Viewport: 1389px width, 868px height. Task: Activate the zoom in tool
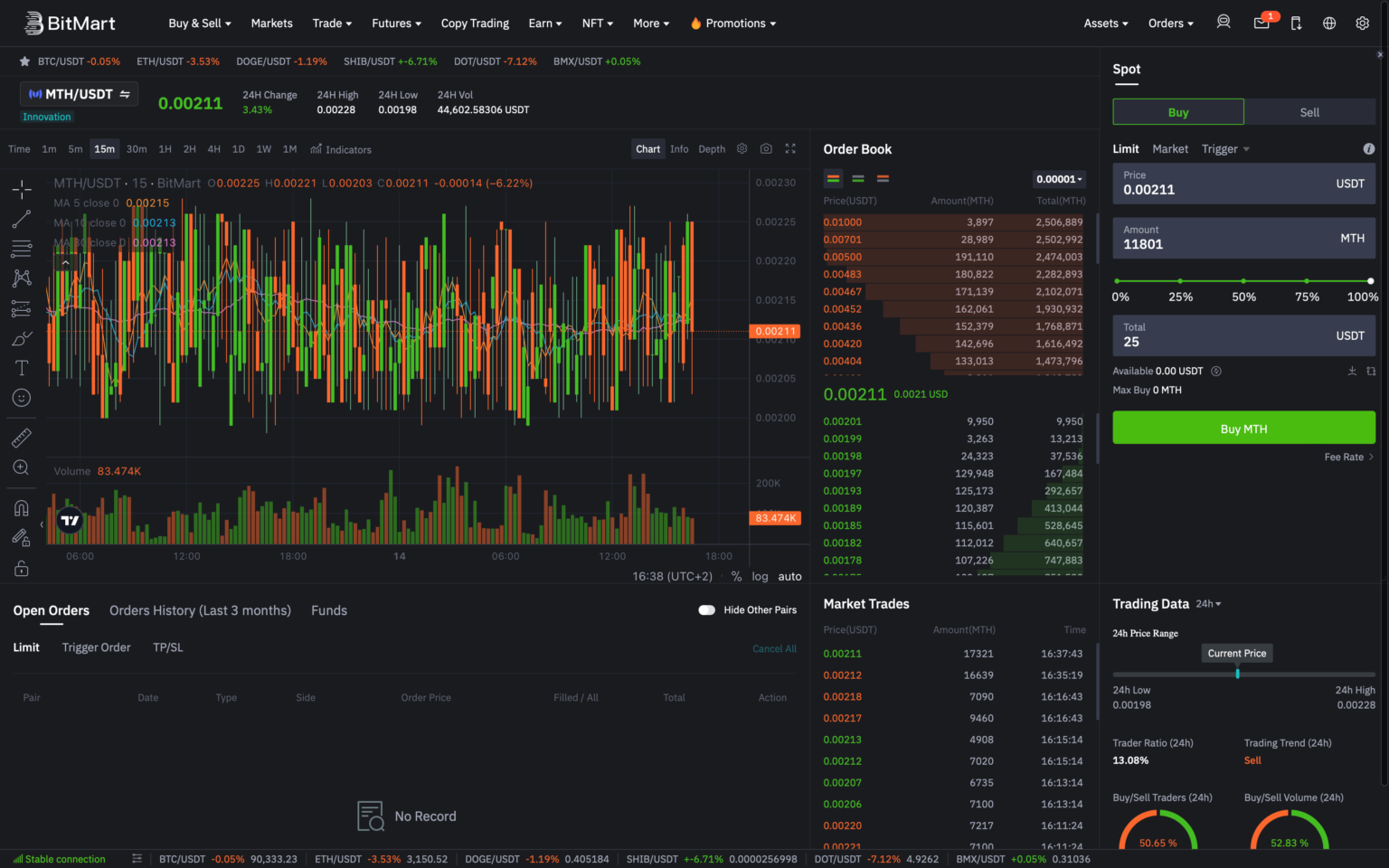(22, 467)
